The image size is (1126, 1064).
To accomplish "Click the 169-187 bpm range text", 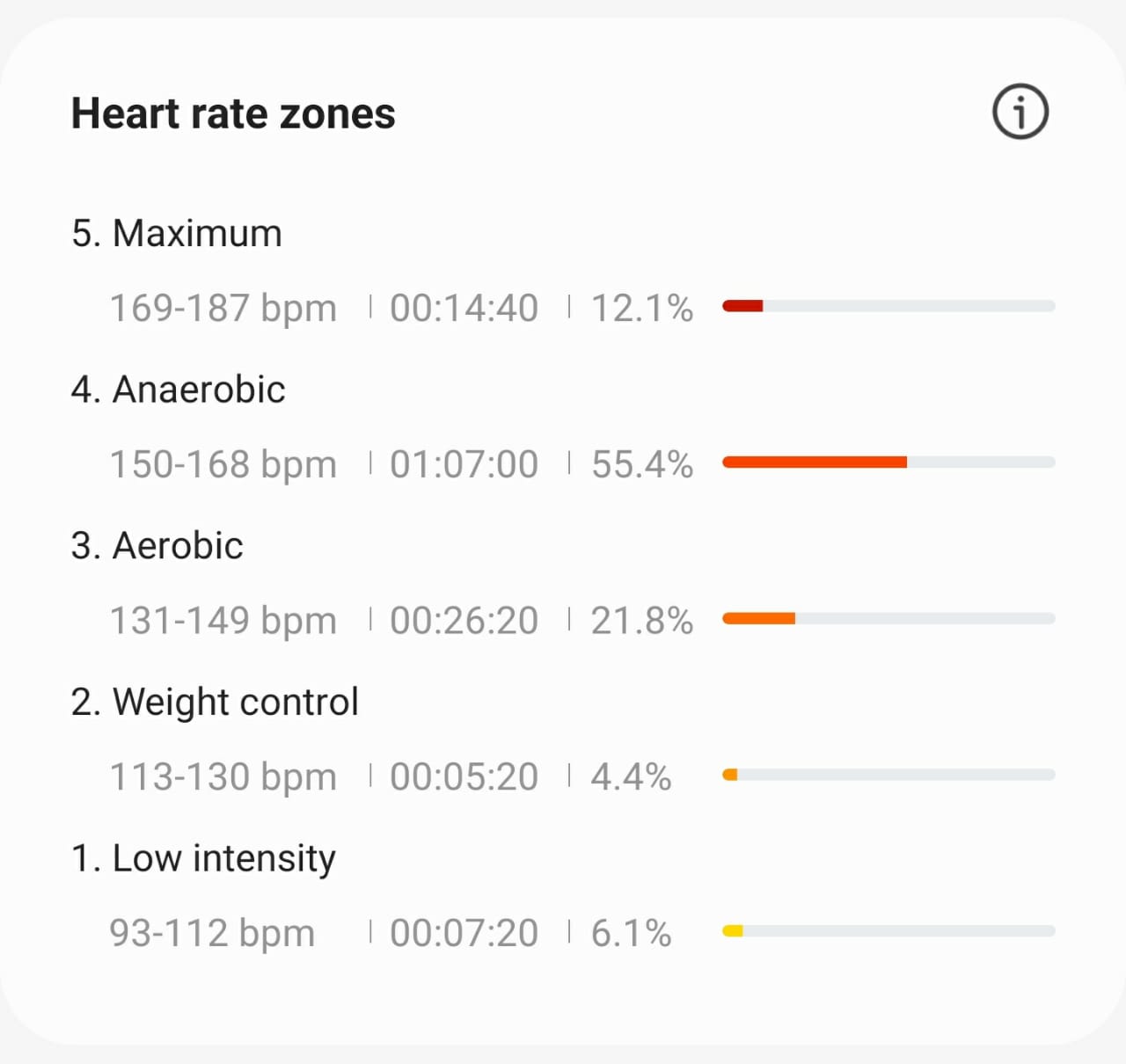I will tap(223, 308).
